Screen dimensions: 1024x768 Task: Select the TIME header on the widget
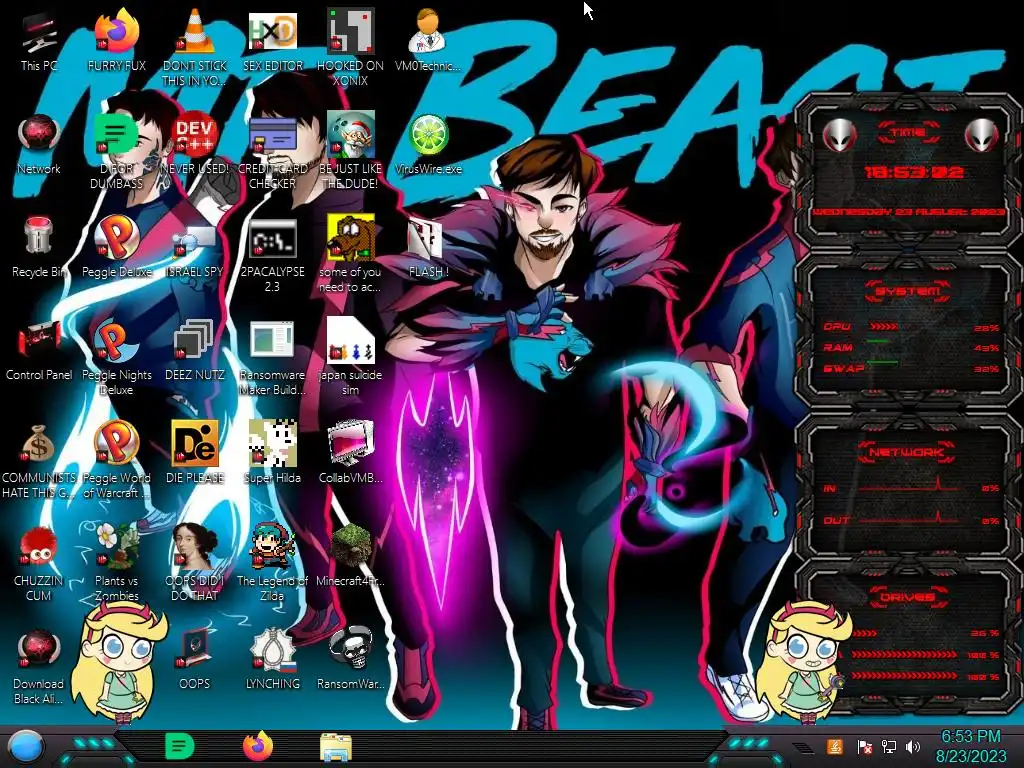(907, 133)
